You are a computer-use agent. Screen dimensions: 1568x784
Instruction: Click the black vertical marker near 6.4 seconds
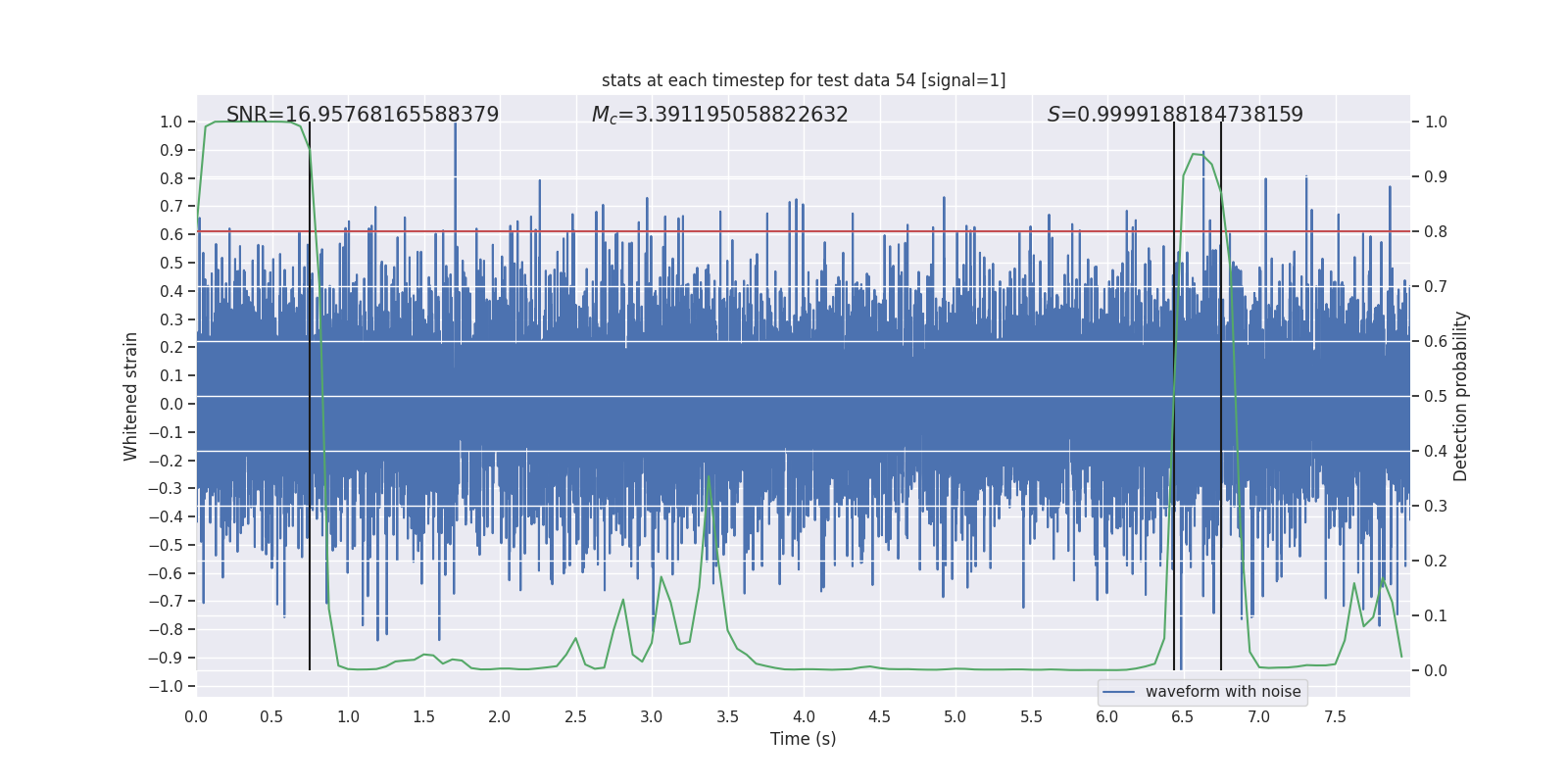(1174, 396)
